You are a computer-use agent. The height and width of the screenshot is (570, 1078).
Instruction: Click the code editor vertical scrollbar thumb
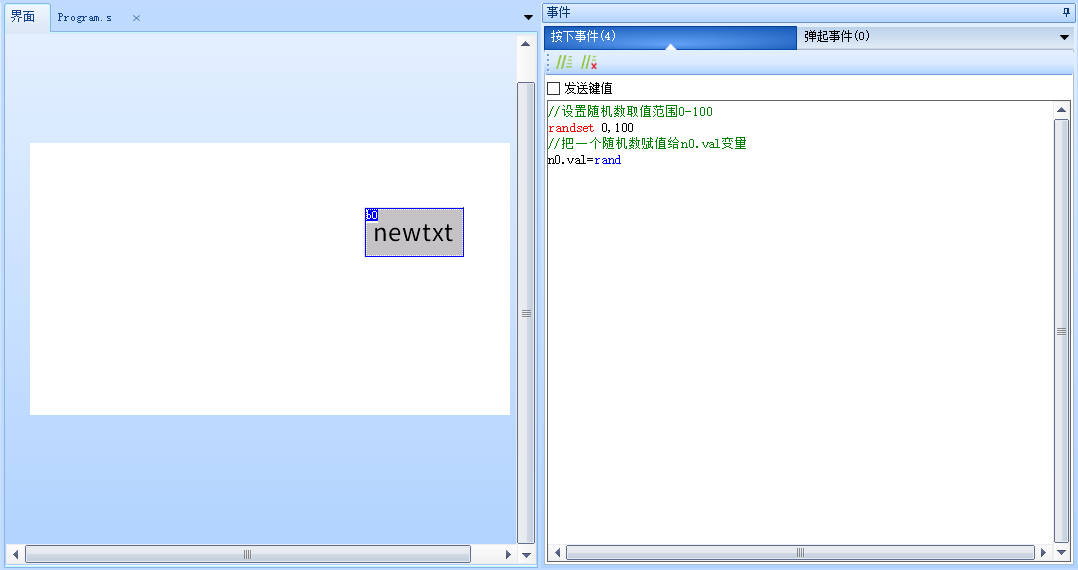tap(1061, 330)
